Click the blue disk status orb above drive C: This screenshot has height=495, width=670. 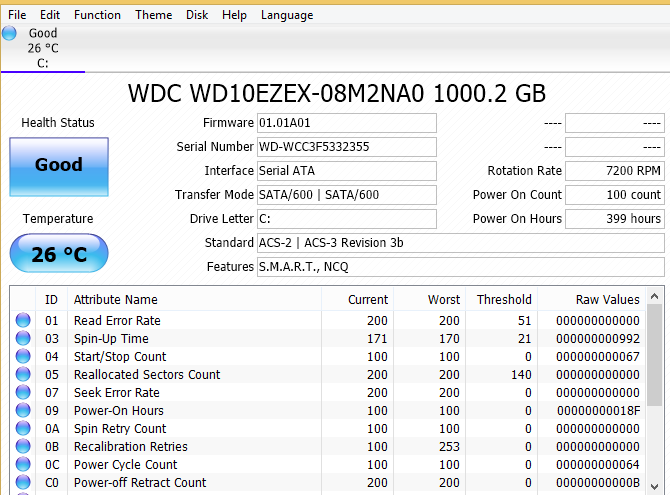click(10, 33)
